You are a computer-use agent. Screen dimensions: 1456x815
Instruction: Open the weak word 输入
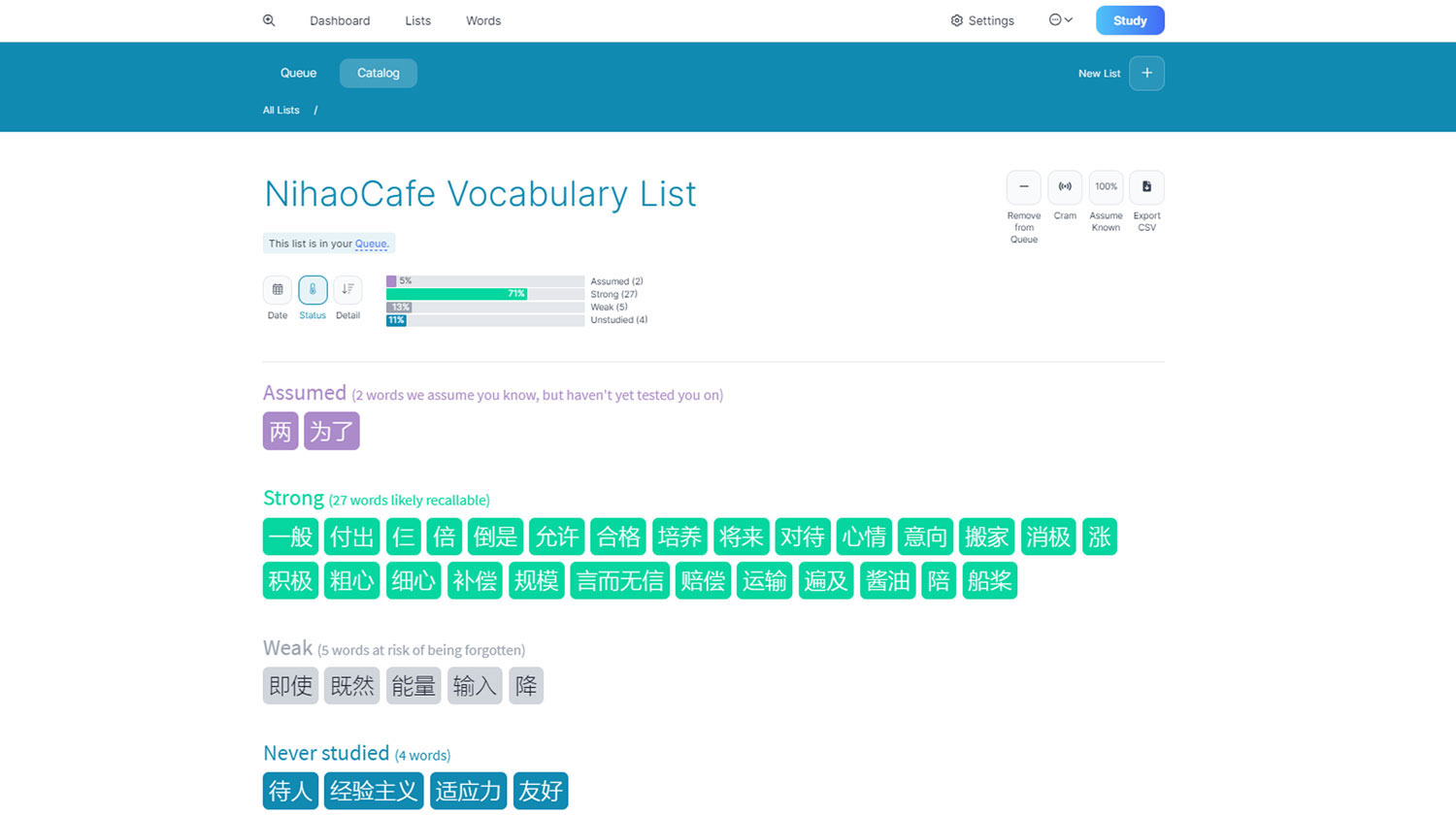click(x=475, y=686)
